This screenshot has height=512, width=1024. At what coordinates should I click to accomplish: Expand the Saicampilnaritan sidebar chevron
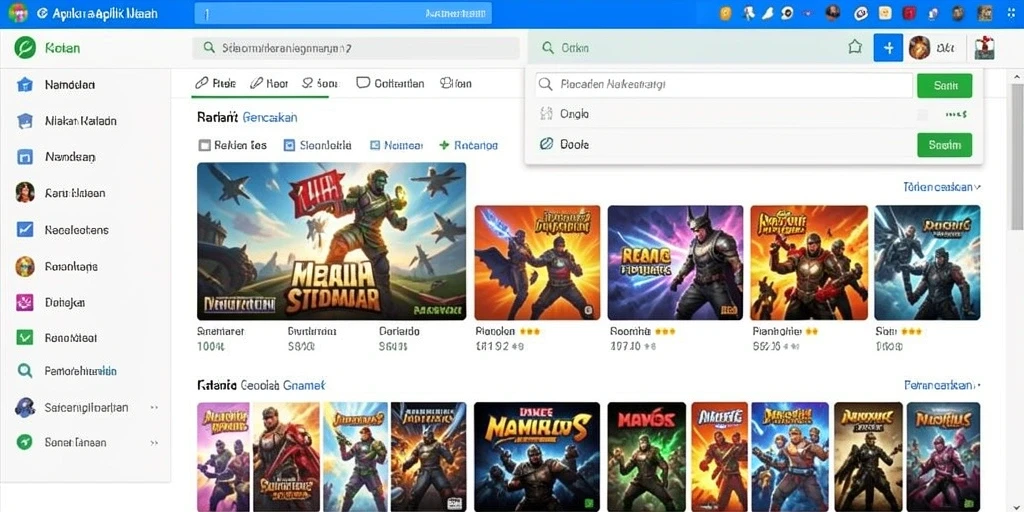(154, 408)
